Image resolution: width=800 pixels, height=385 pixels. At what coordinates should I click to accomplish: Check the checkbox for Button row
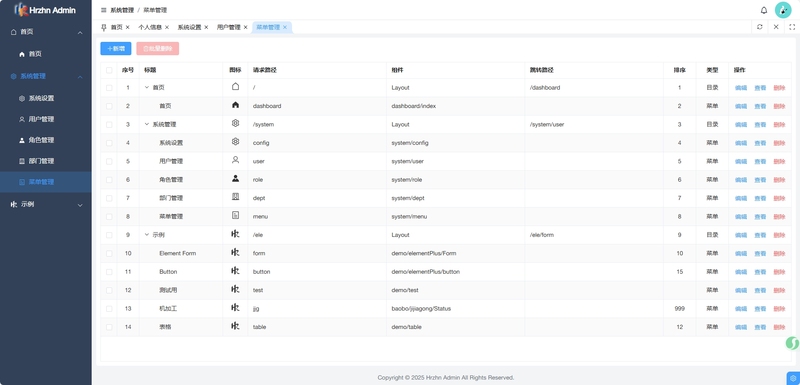point(109,272)
